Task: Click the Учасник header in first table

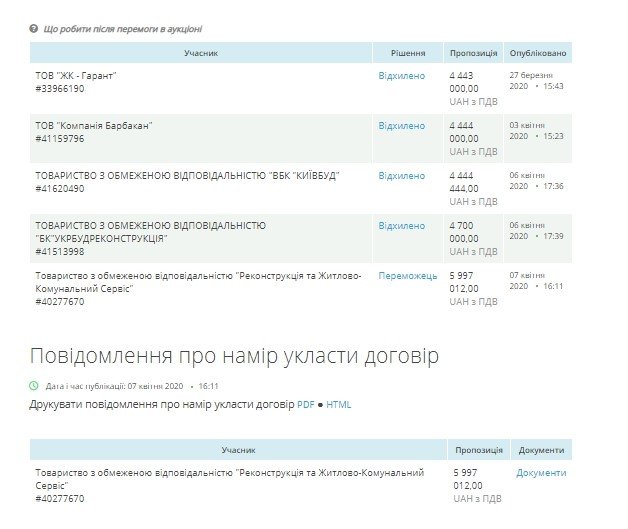Action: pyautogui.click(x=201, y=53)
